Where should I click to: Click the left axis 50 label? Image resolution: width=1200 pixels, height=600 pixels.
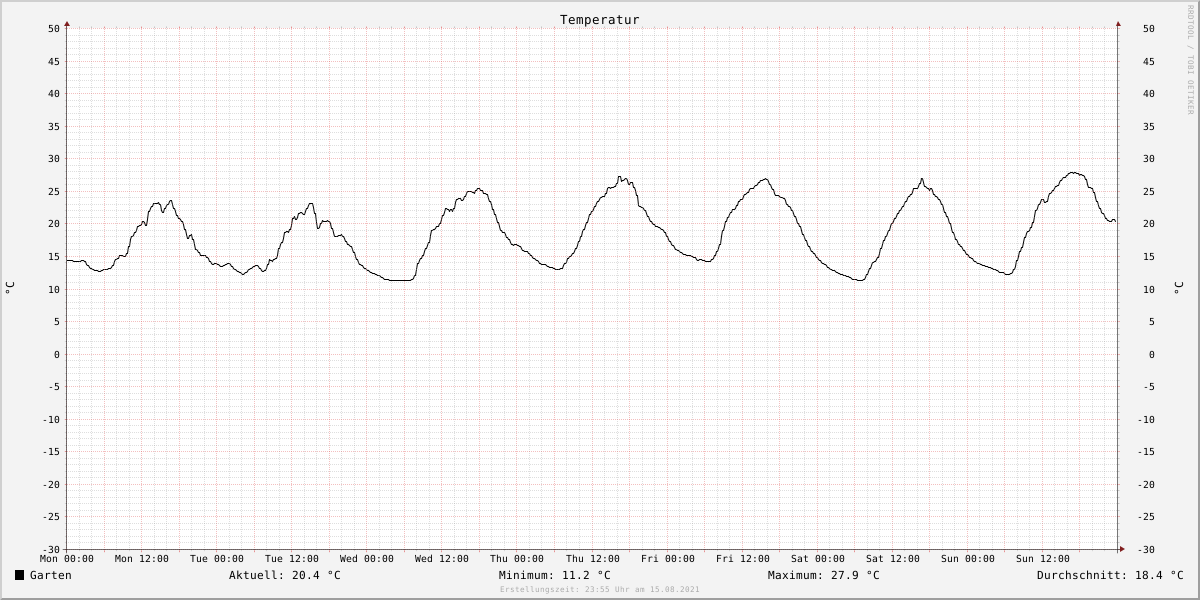point(54,29)
